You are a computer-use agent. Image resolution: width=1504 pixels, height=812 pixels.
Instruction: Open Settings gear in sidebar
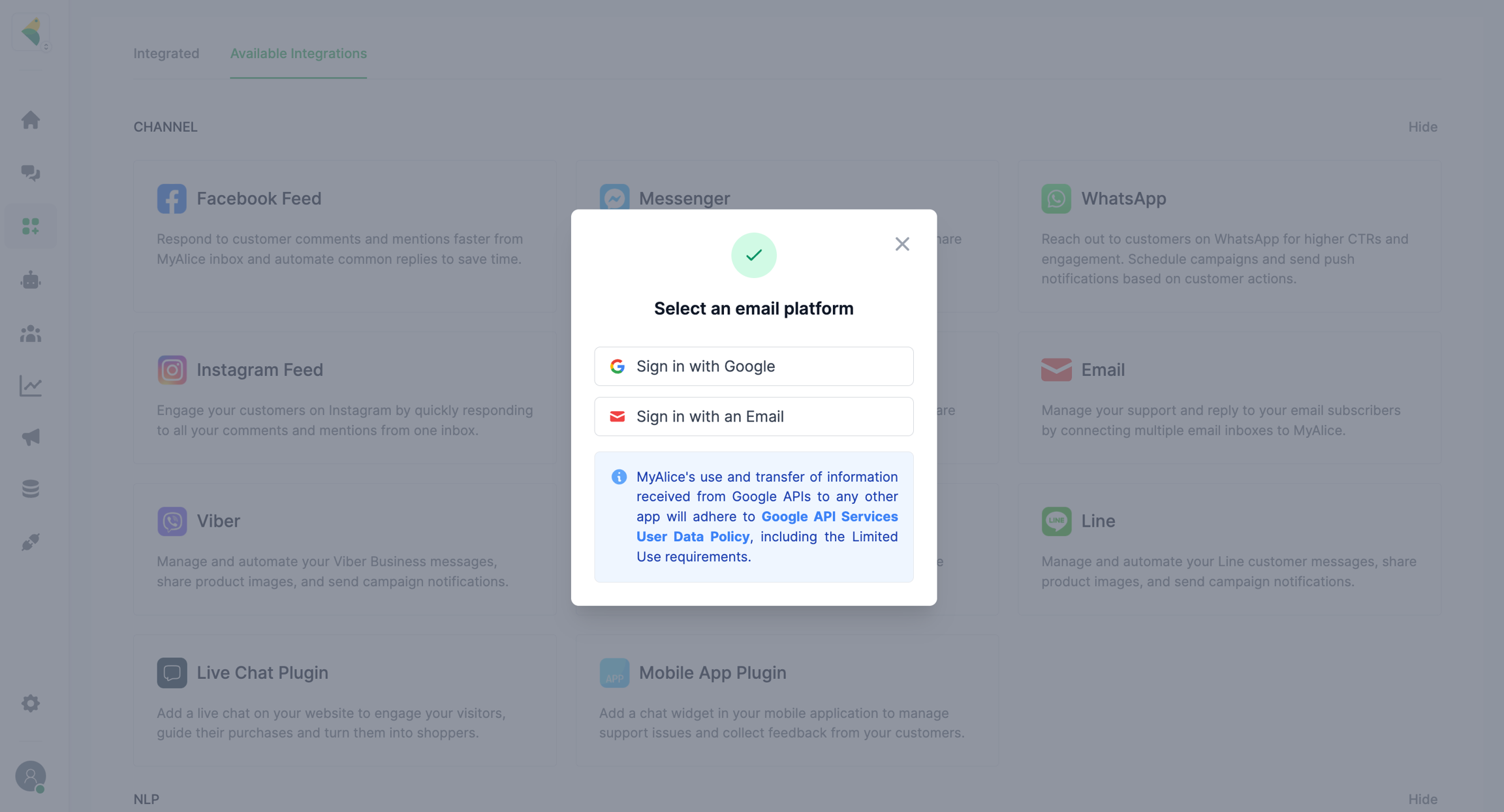coord(31,703)
